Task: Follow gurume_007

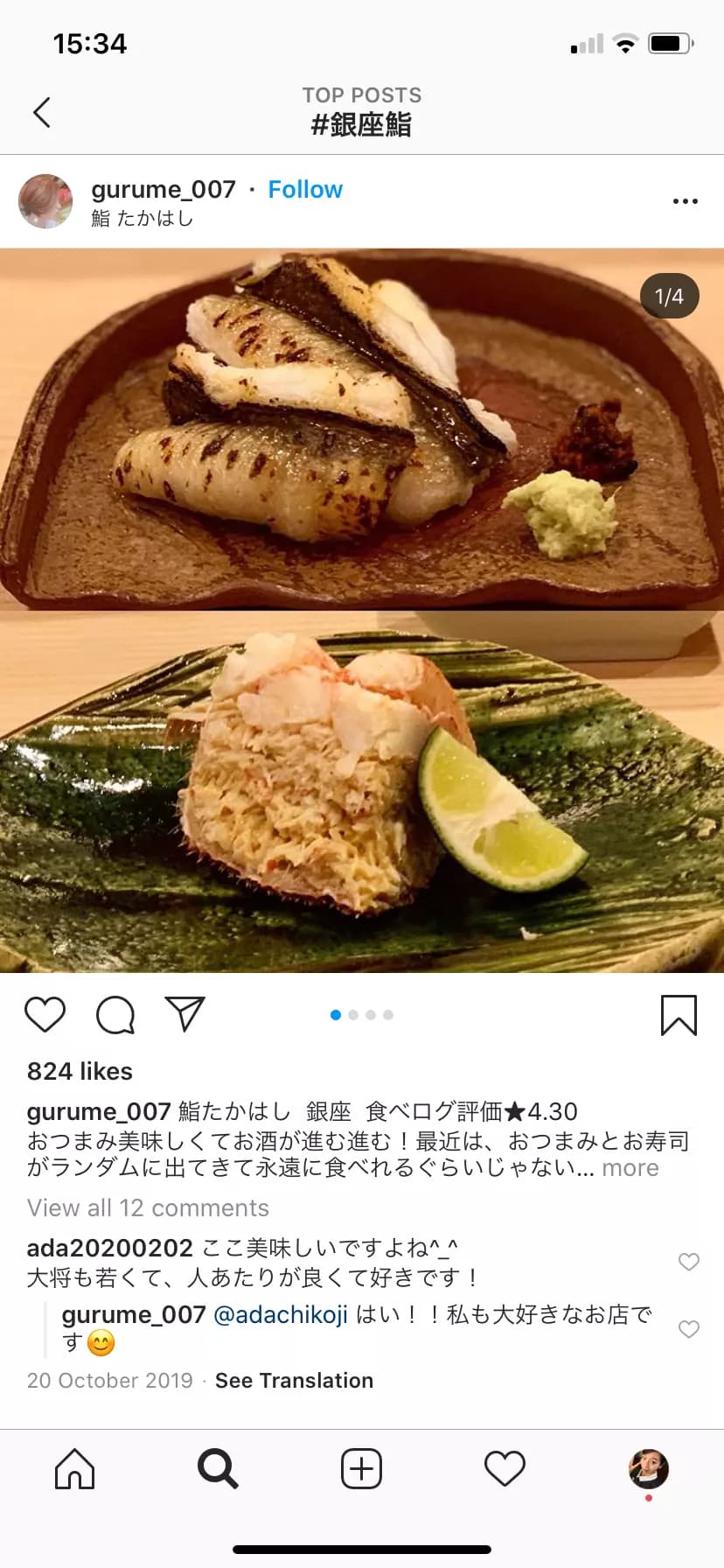Action: [x=305, y=189]
